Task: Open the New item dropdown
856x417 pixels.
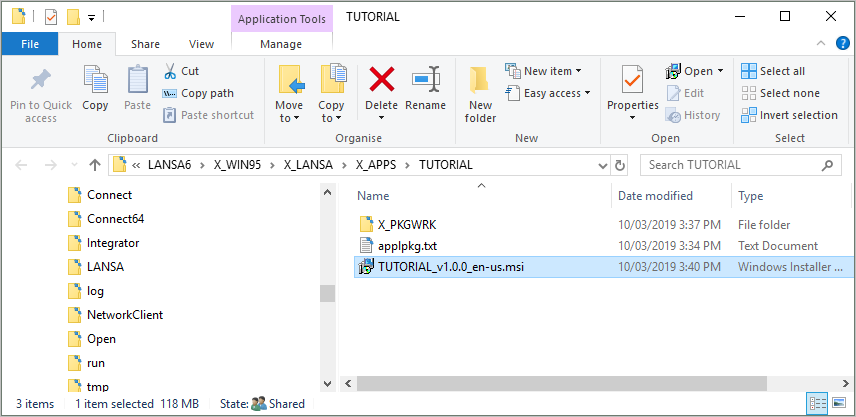Action: pos(544,71)
